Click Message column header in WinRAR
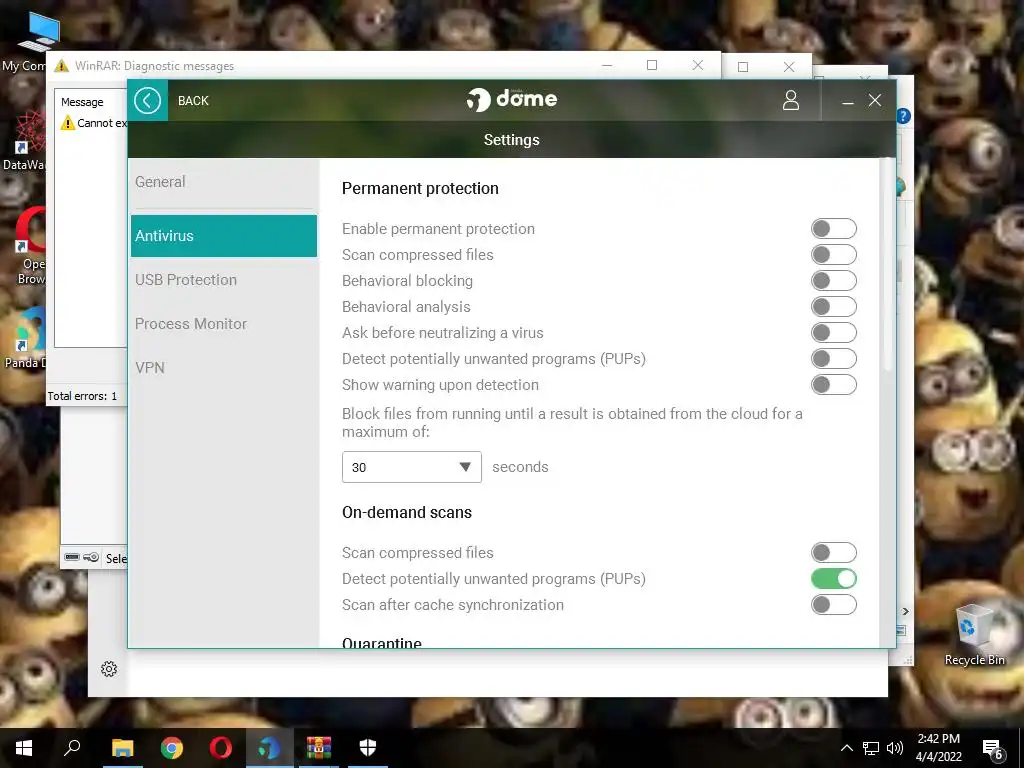 tap(82, 102)
